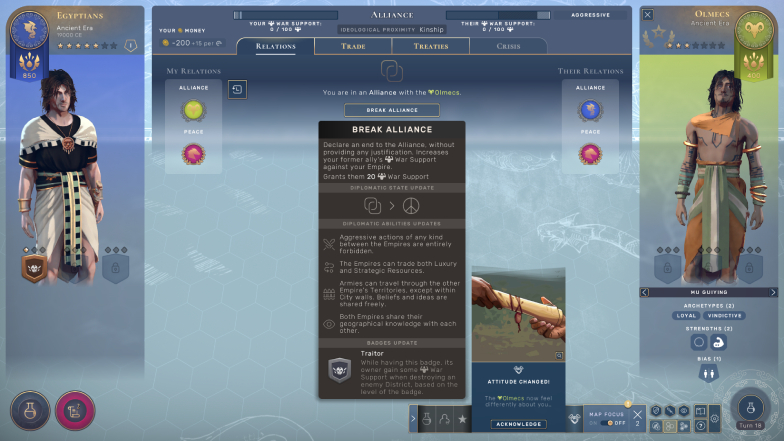
Task: Click the two-people Bias icon
Action: tap(708, 374)
